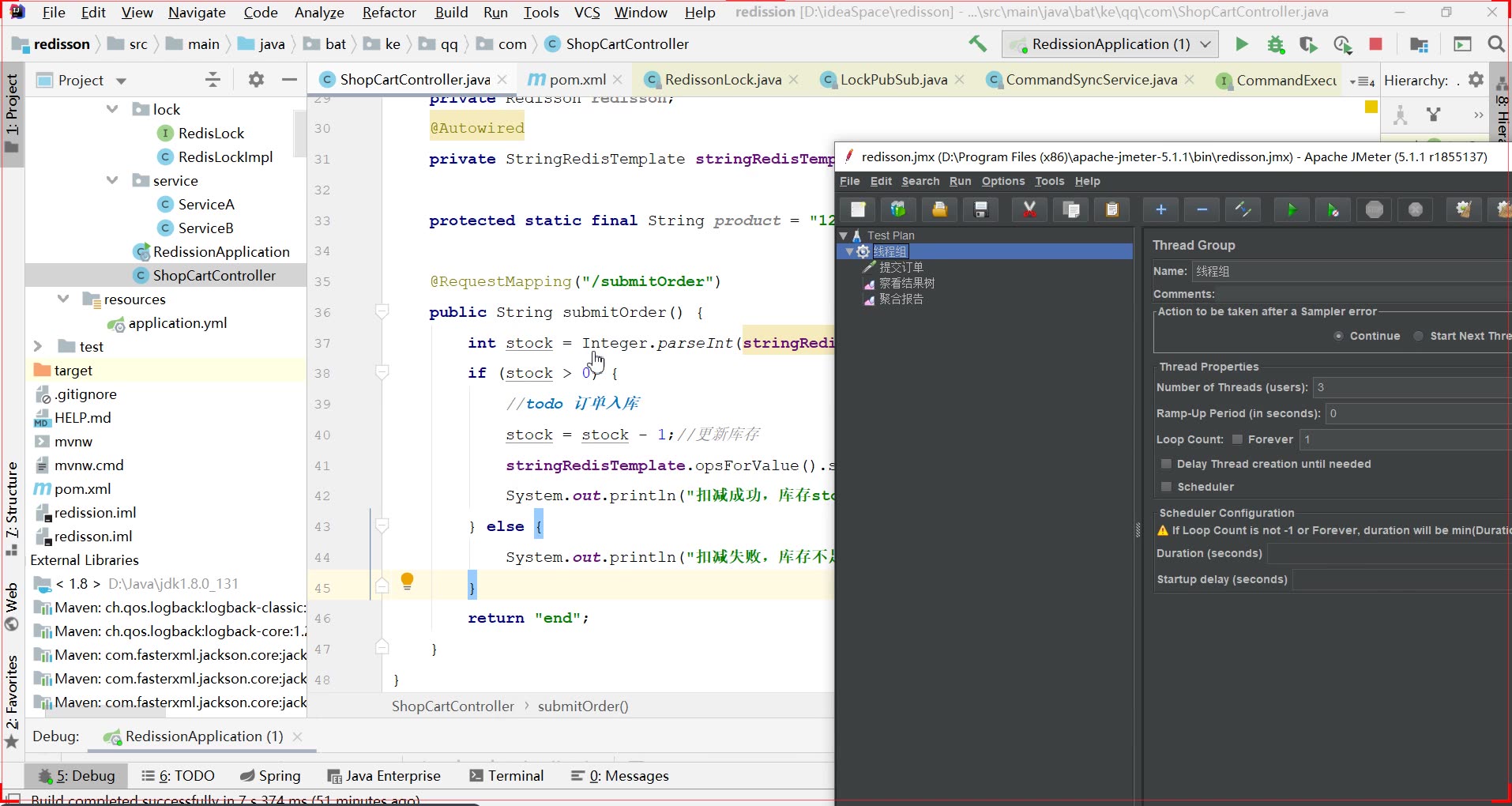The height and width of the screenshot is (806, 1512).
Task: Click the Templates icon in JMeter
Action: pos(898,209)
